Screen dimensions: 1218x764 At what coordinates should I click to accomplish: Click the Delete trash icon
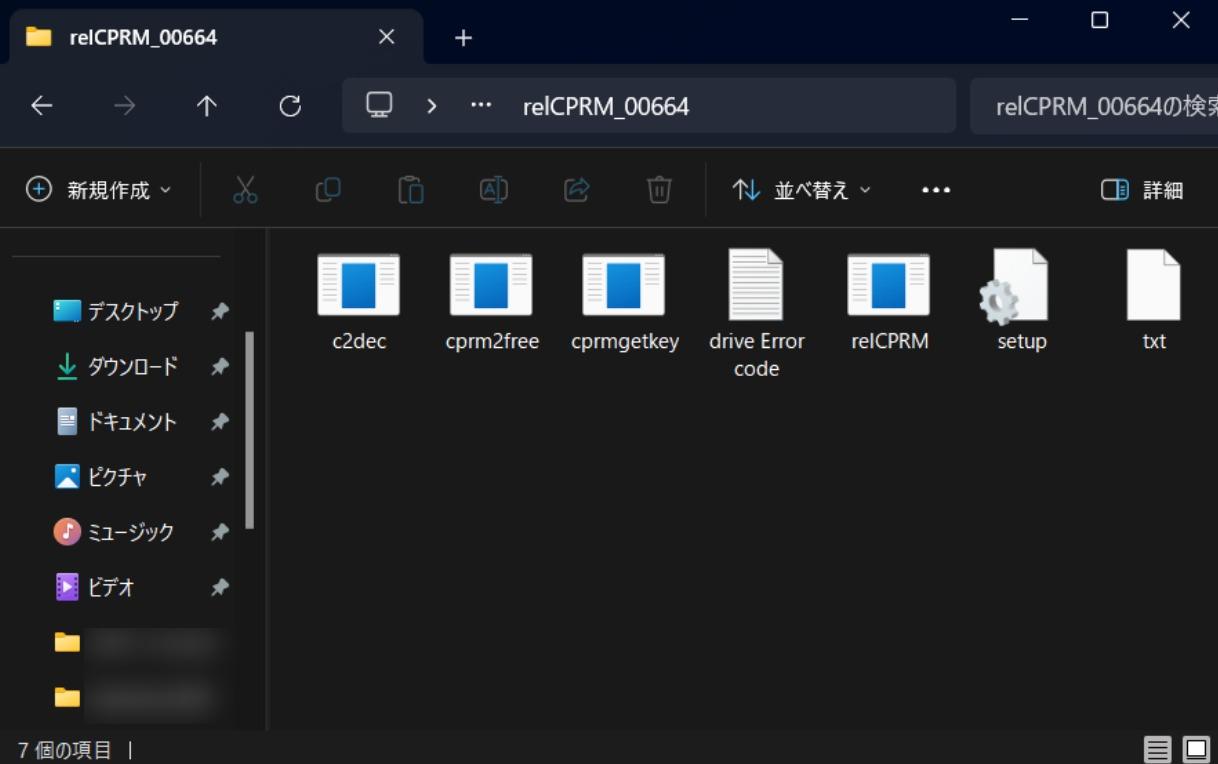tap(659, 190)
